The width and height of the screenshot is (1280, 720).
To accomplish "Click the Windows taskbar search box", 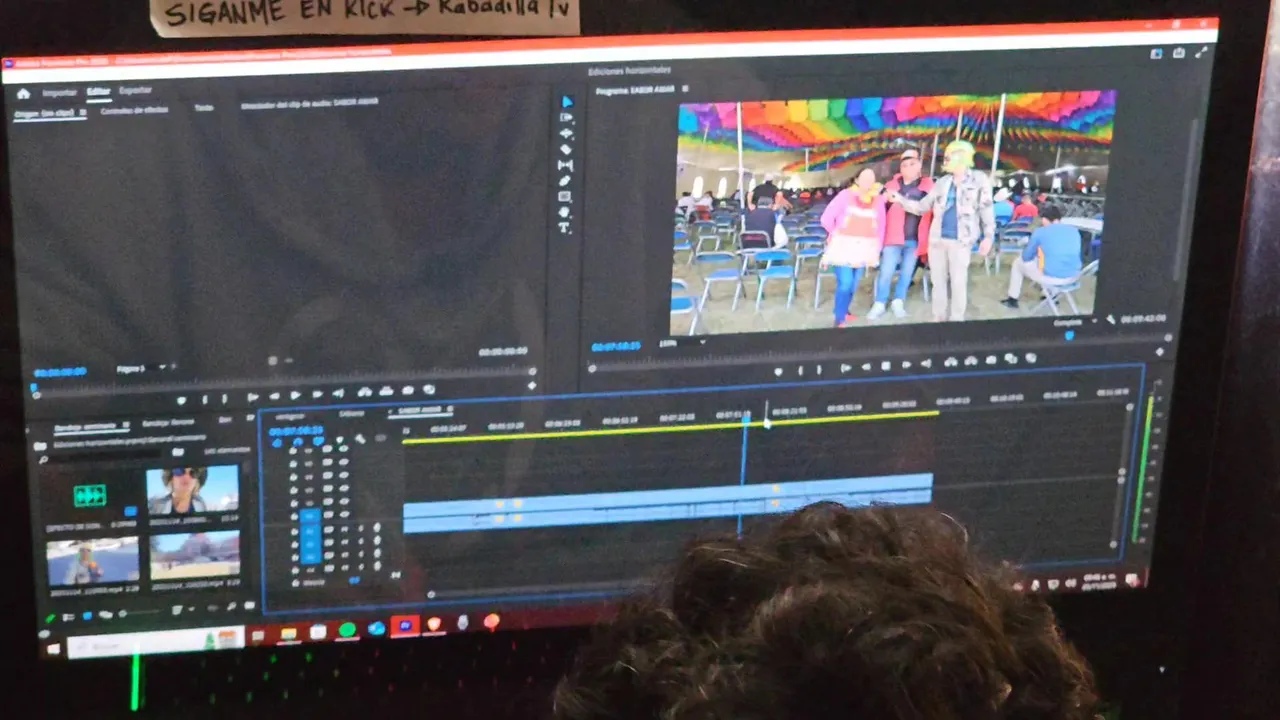I will (x=156, y=641).
